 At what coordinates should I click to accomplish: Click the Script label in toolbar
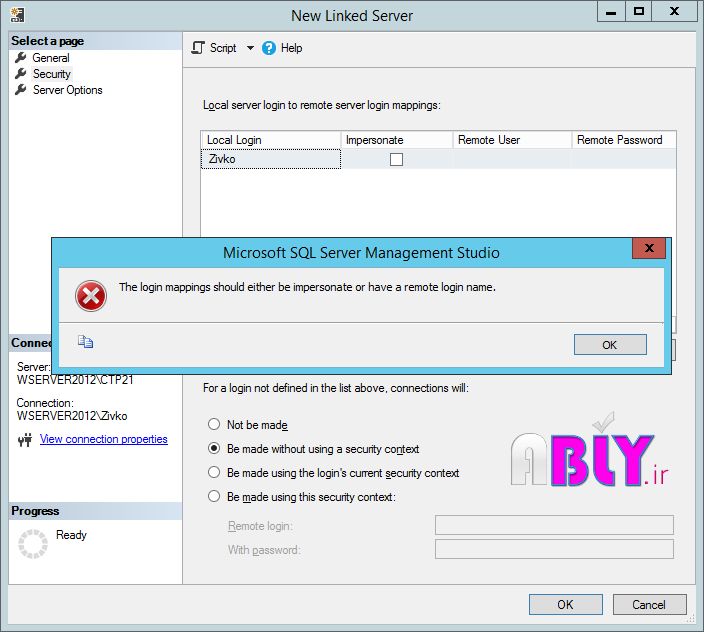point(223,48)
